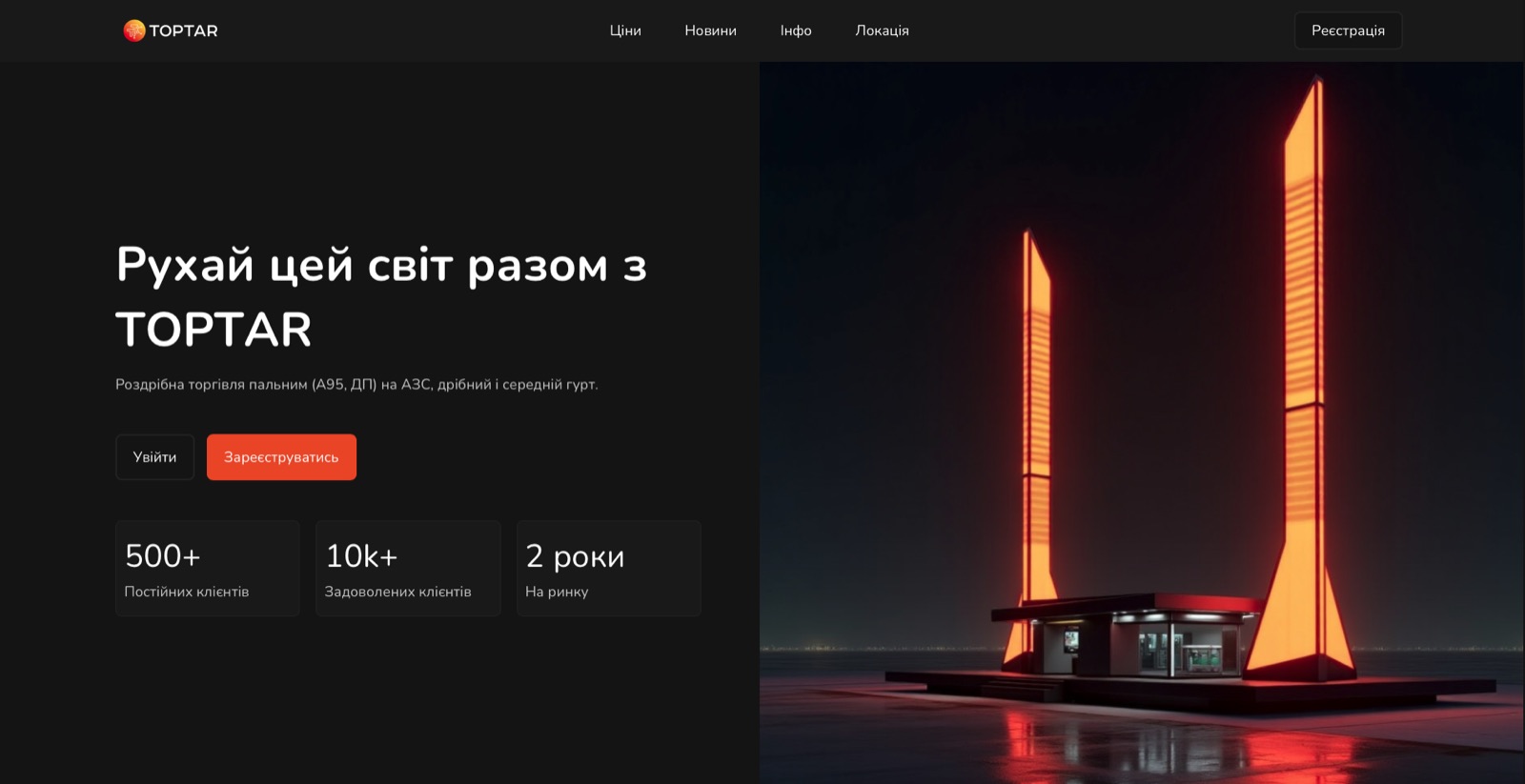The image size is (1525, 784).
Task: Click the Роздрібна торгівля пальним description text
Action: pyautogui.click(x=356, y=384)
